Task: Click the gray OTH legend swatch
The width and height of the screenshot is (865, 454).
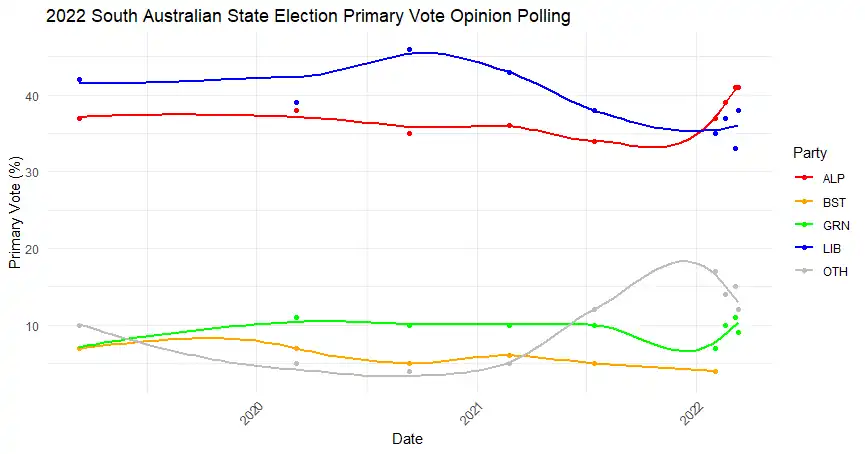Action: (x=802, y=271)
